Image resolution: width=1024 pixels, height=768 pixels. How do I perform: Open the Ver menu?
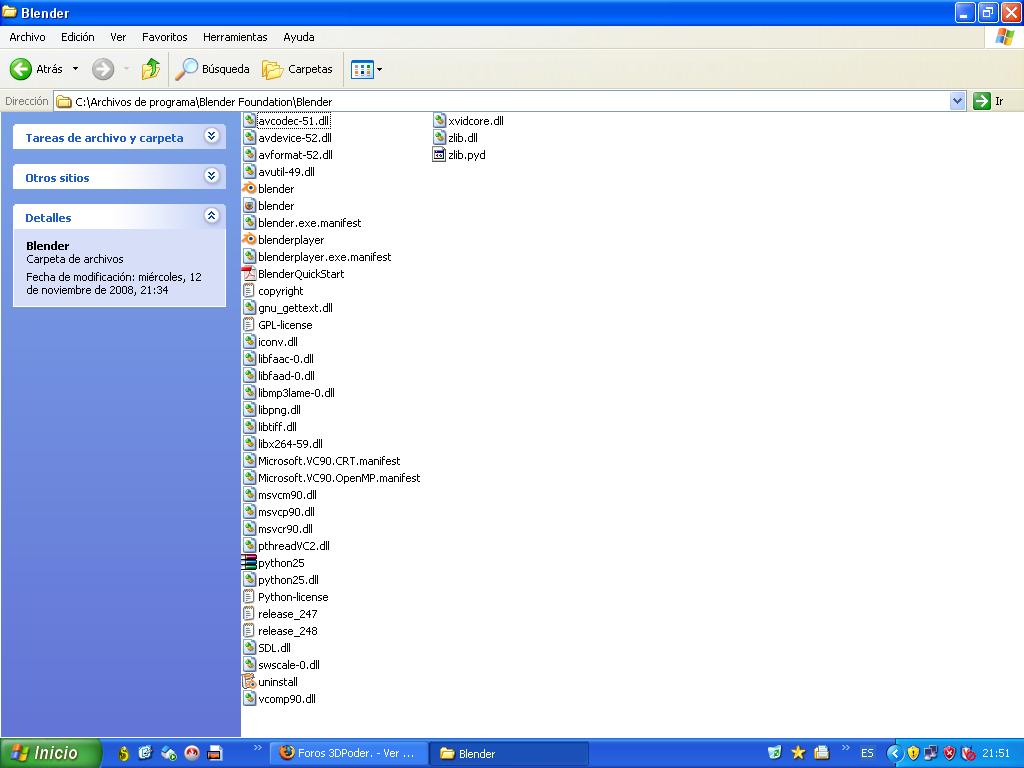(118, 37)
